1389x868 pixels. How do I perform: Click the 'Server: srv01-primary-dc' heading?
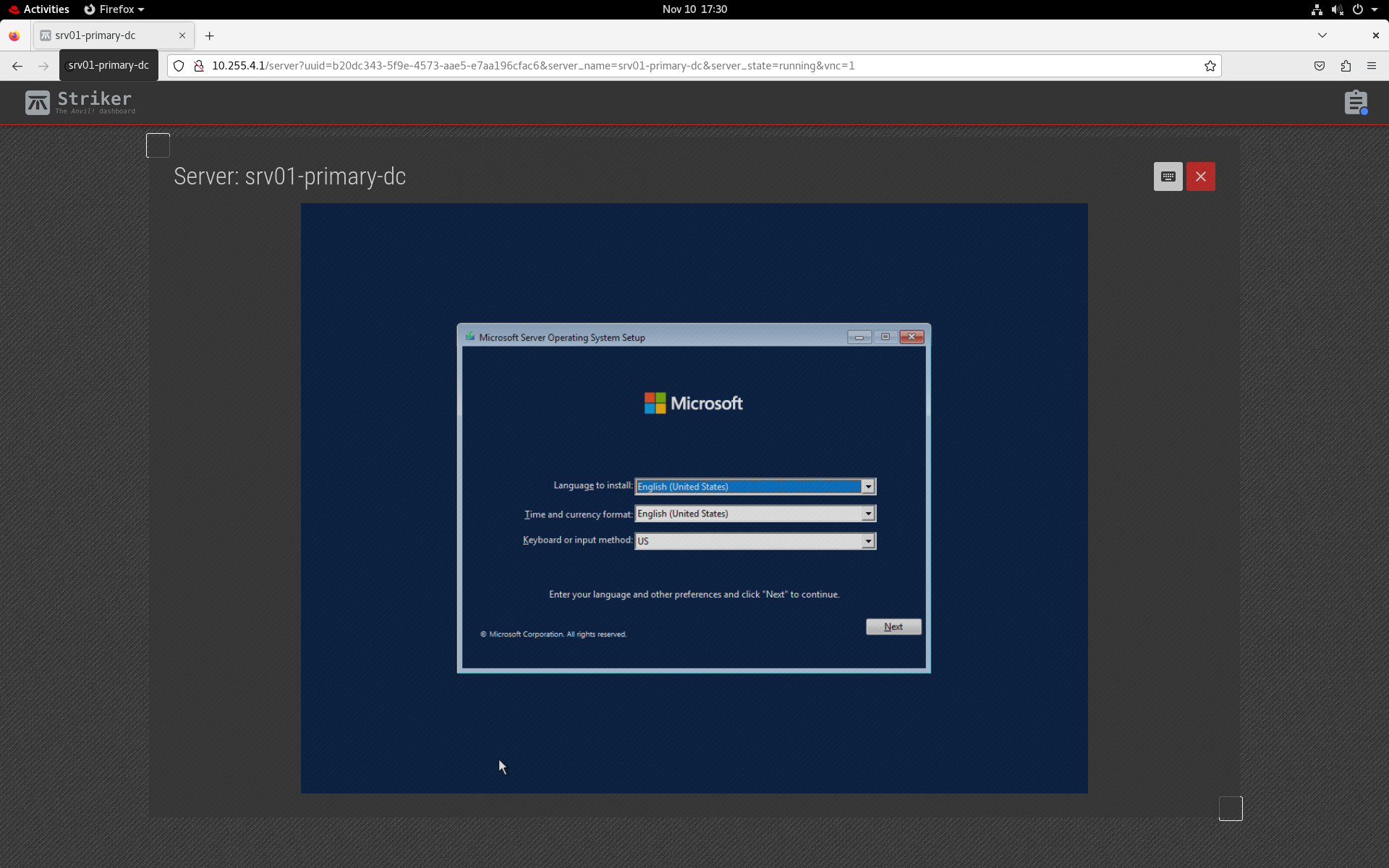(x=289, y=176)
